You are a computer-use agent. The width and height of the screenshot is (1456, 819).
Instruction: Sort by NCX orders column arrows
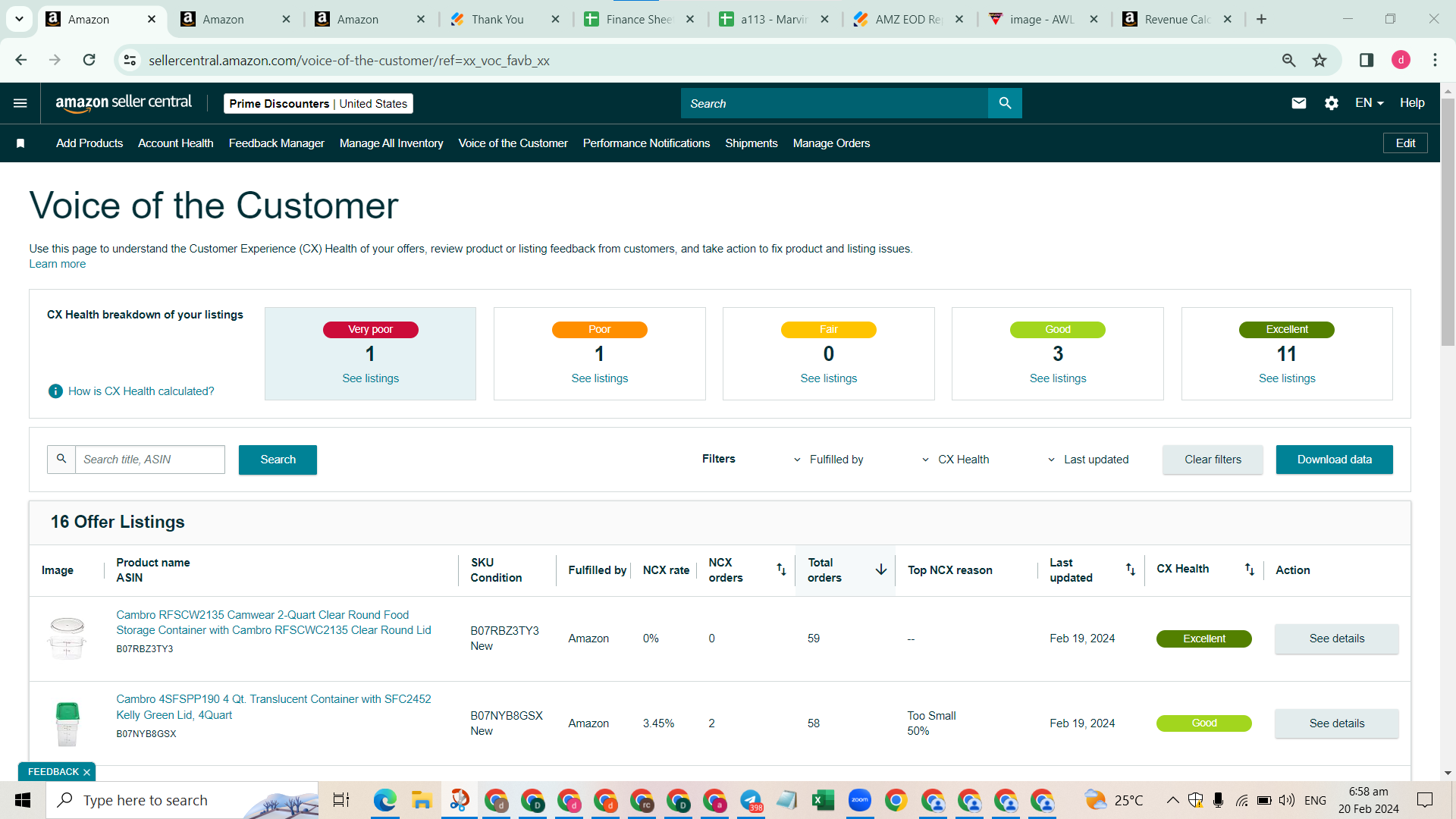tap(781, 570)
